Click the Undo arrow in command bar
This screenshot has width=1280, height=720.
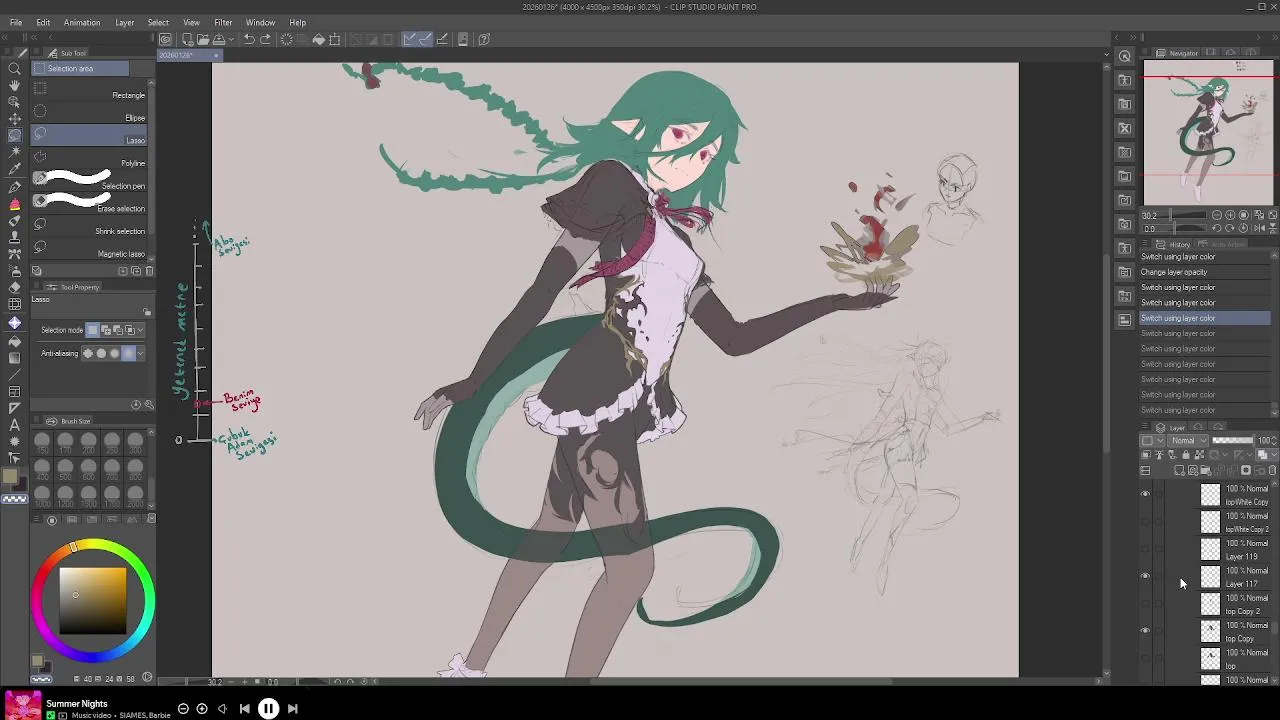(x=249, y=40)
